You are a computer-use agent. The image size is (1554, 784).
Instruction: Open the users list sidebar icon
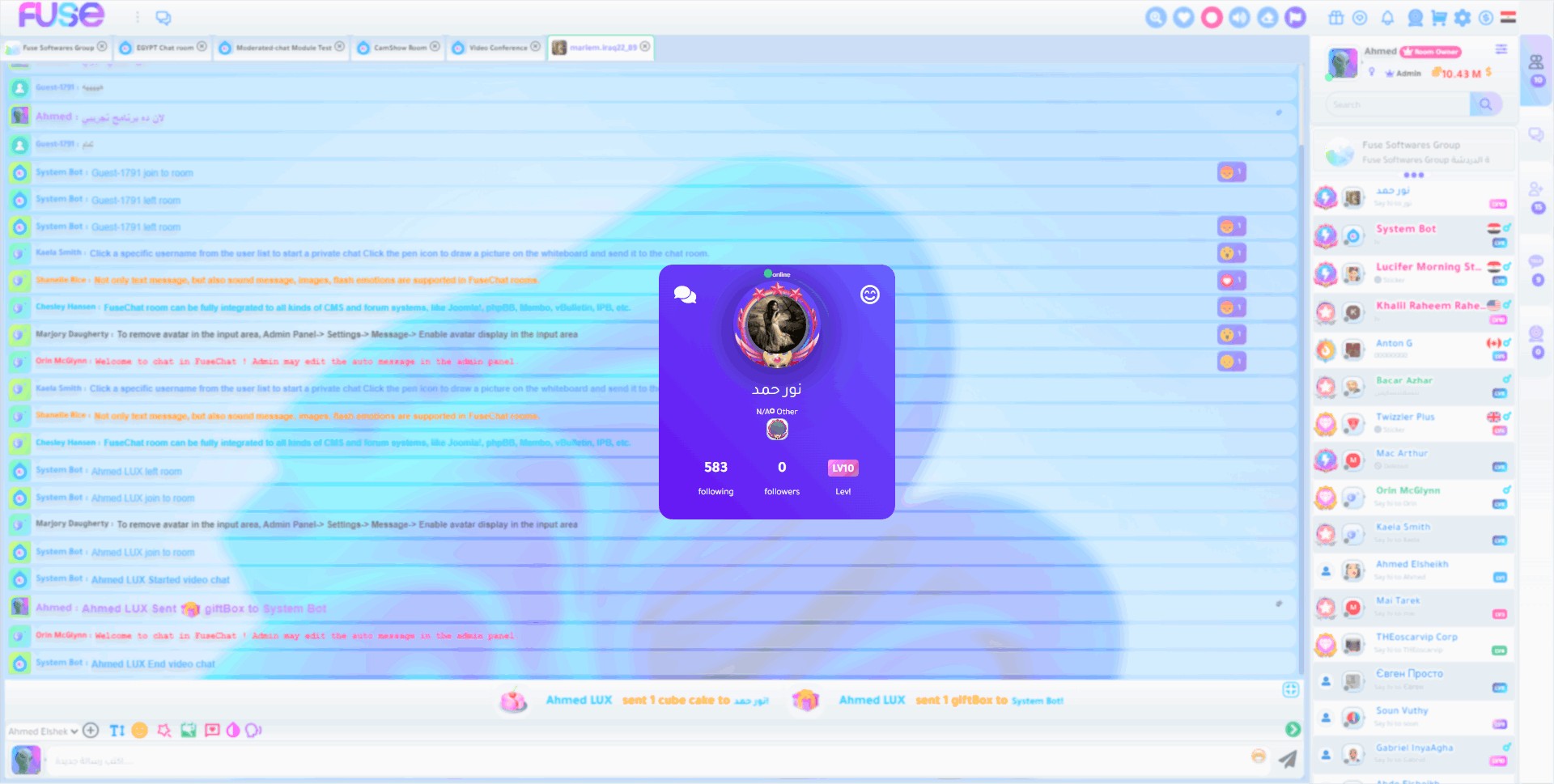click(x=1535, y=62)
